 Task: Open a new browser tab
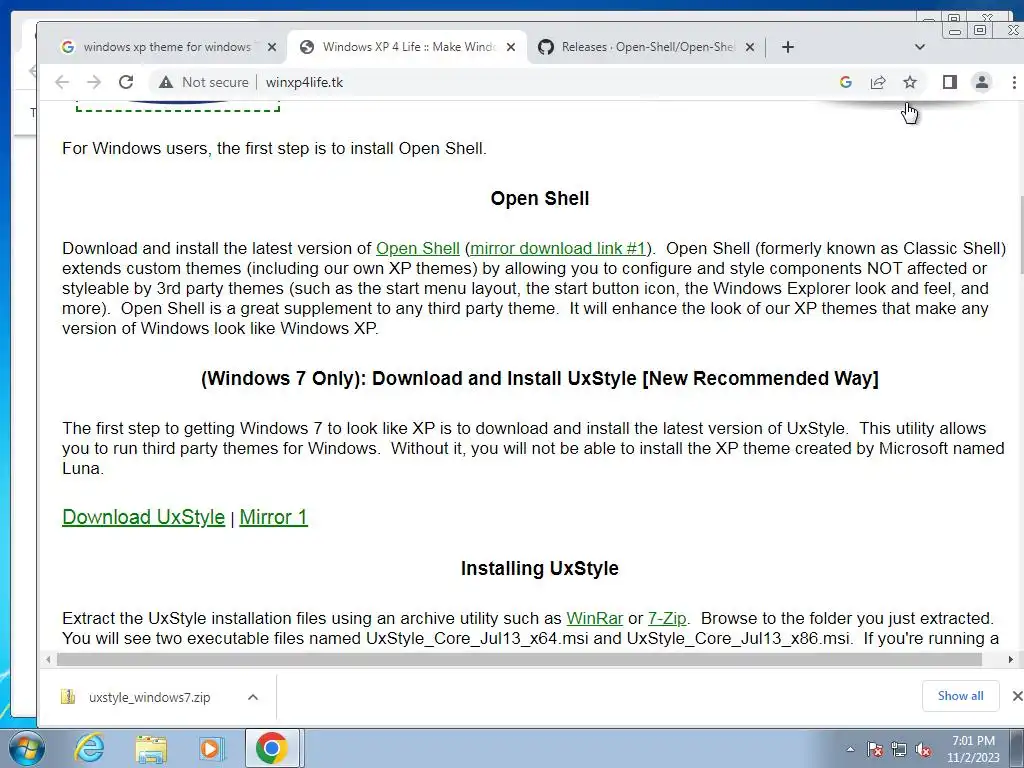(788, 47)
